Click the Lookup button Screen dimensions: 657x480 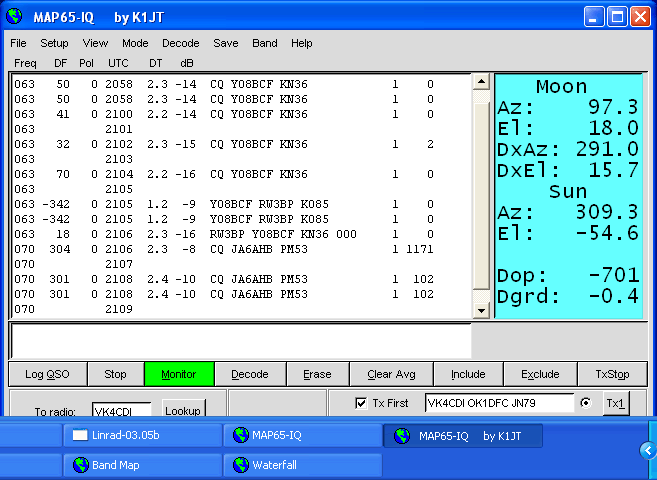point(183,409)
